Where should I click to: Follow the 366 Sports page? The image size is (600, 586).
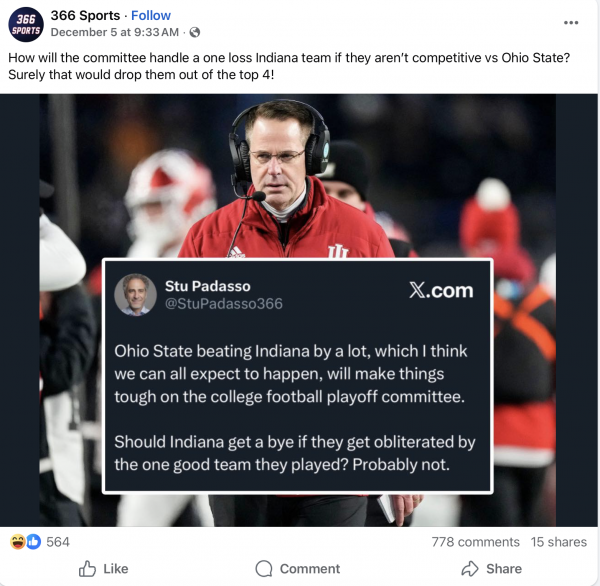tap(151, 15)
